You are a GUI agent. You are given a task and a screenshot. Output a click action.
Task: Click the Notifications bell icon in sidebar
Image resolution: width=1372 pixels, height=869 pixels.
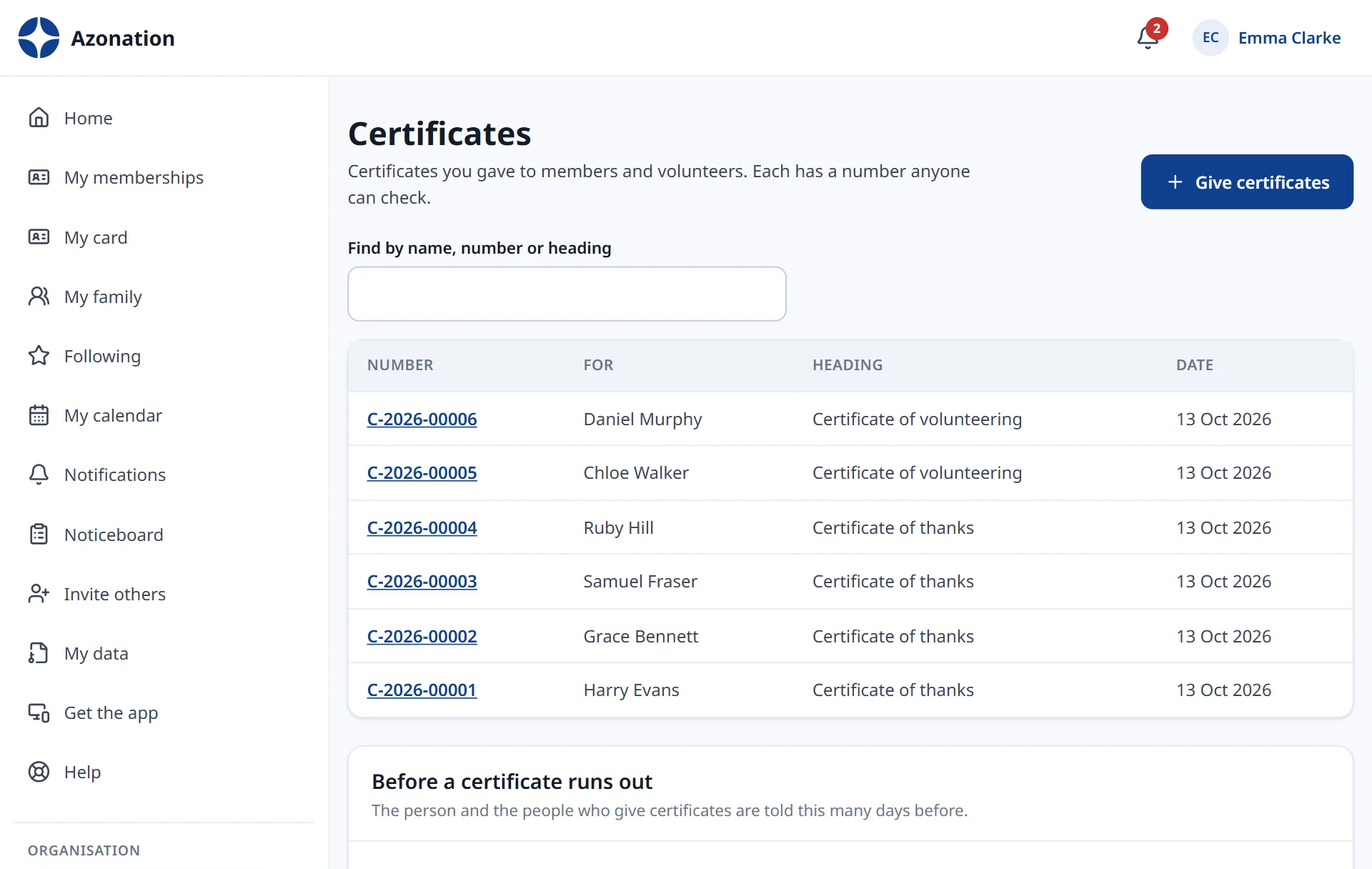point(39,475)
